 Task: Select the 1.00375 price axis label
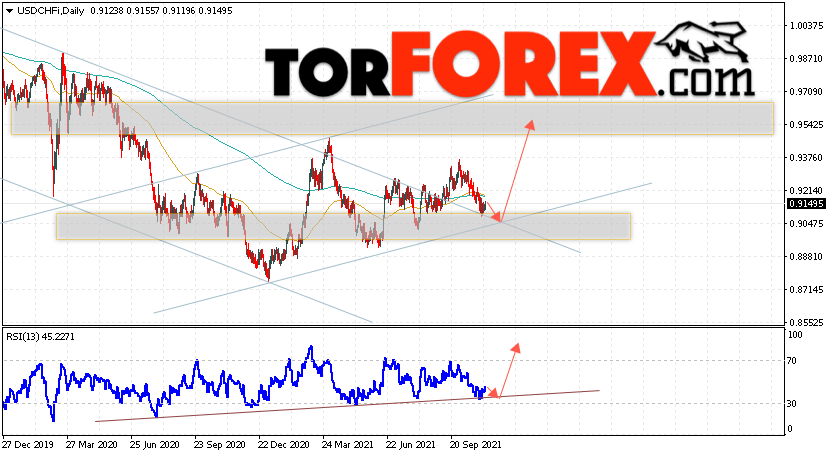point(806,25)
